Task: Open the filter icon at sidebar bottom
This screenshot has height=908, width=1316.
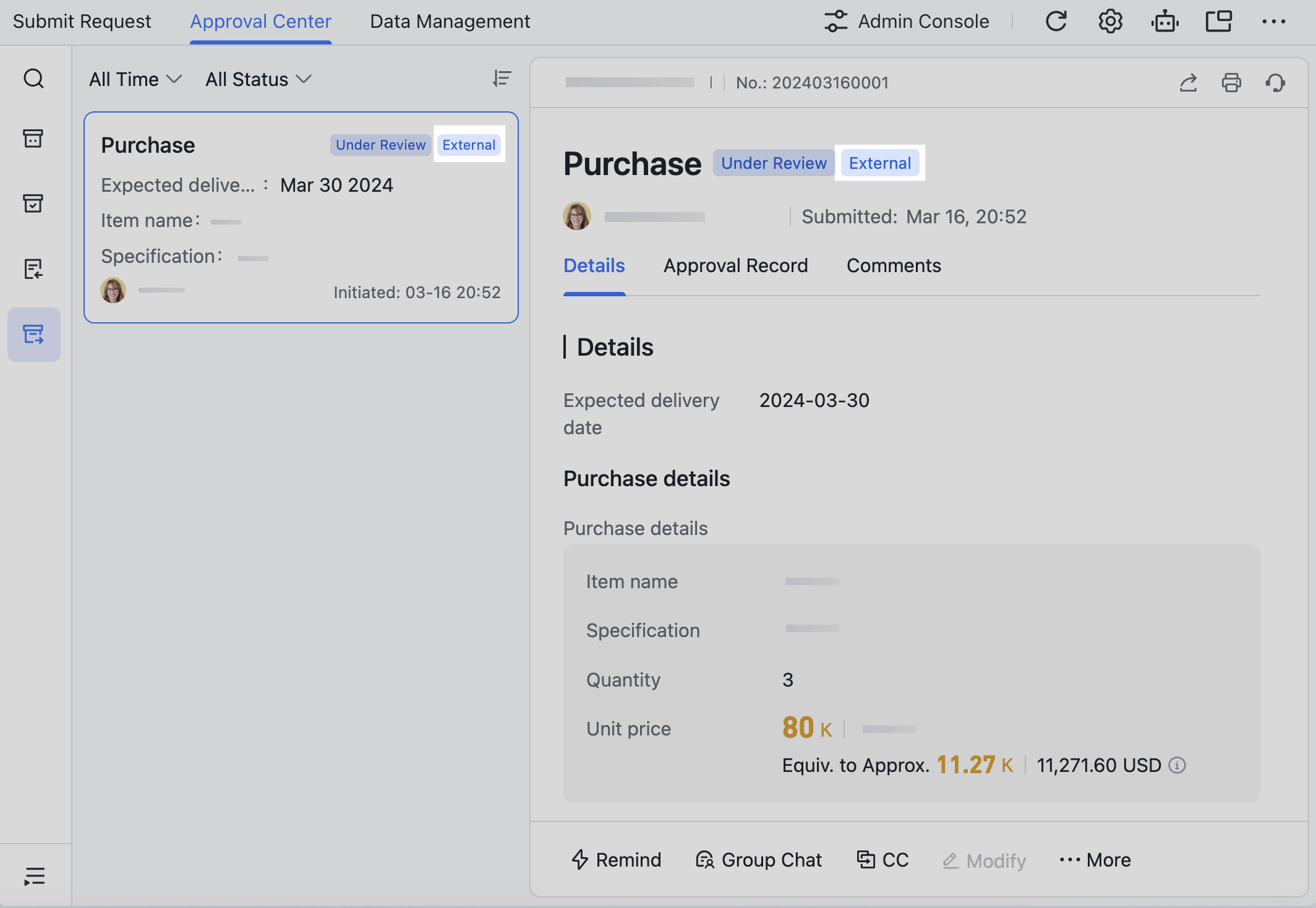Action: pyautogui.click(x=34, y=875)
